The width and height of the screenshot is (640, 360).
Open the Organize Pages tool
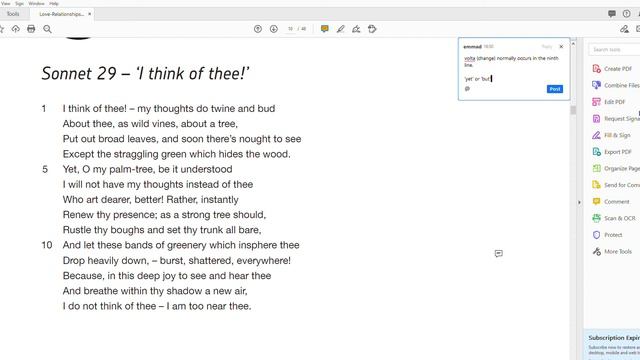616,169
